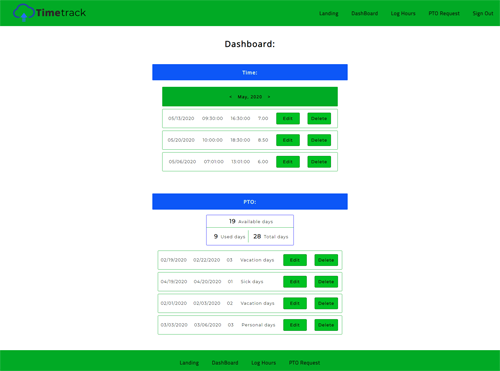Click the 8.50 hours value
The width and height of the screenshot is (500, 371).
tap(263, 140)
